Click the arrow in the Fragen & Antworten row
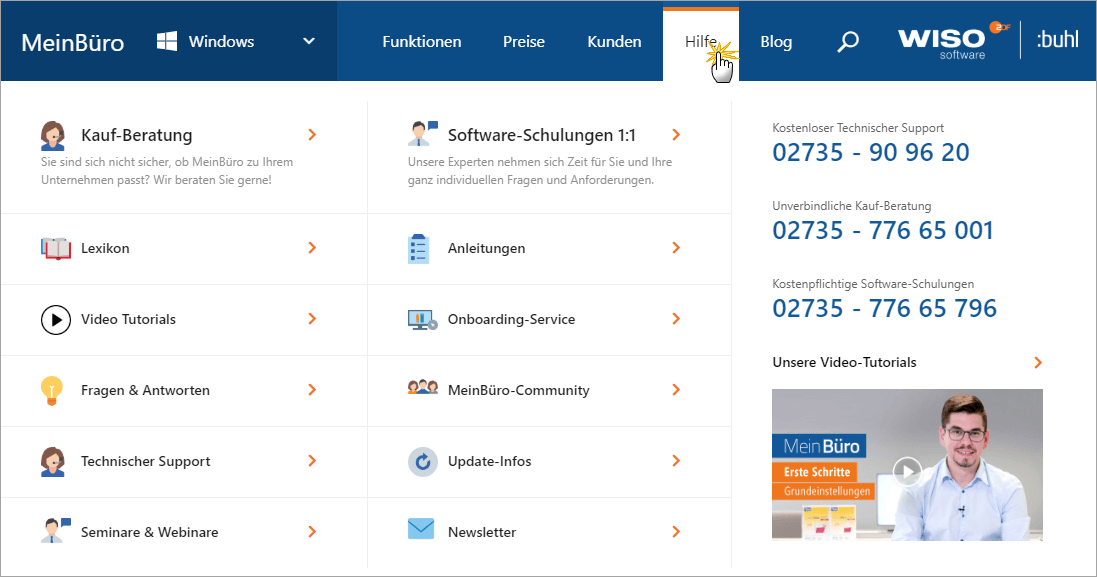Screen dimensions: 1097x577 pyautogui.click(x=312, y=390)
